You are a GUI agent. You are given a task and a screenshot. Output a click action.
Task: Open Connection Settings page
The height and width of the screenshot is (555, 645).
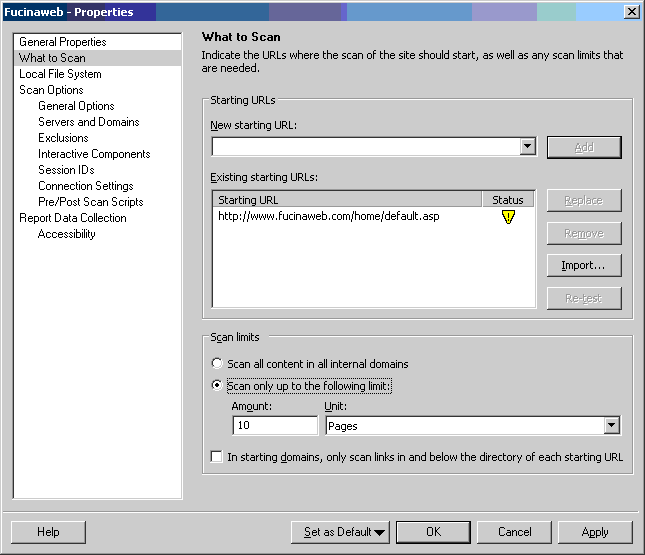[x=85, y=186]
